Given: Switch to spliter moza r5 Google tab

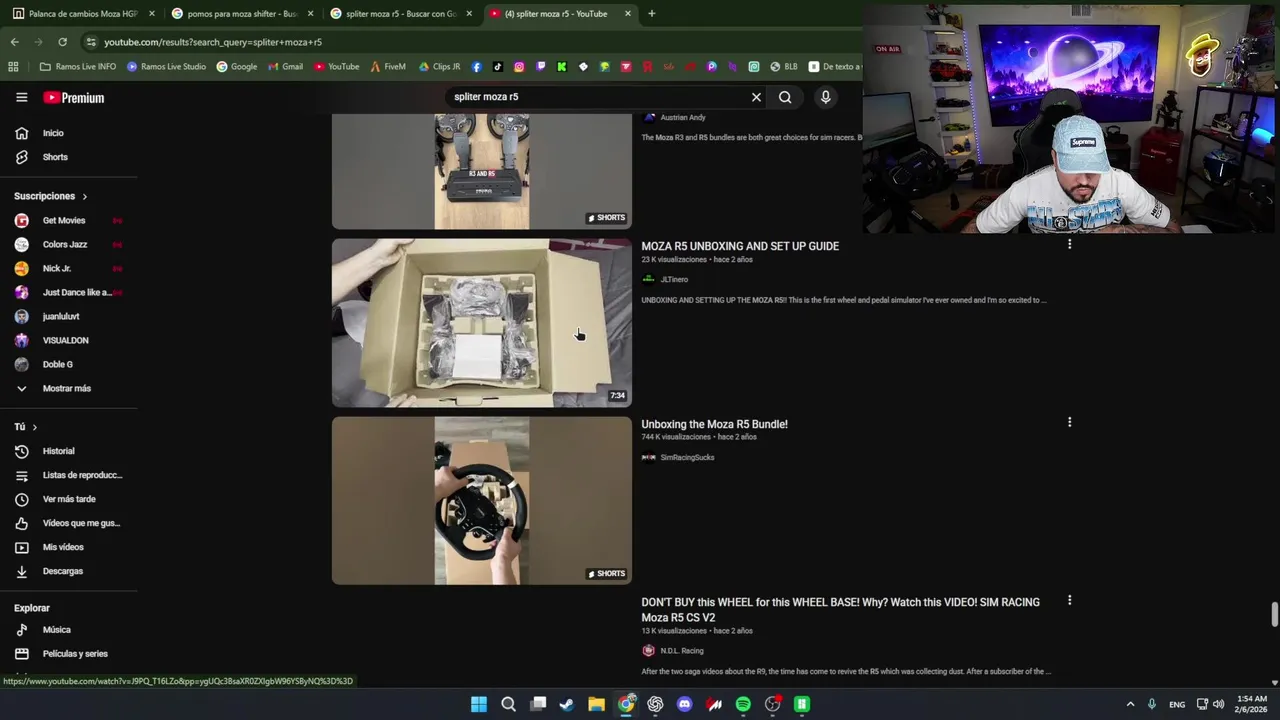Looking at the screenshot, I should (402, 14).
